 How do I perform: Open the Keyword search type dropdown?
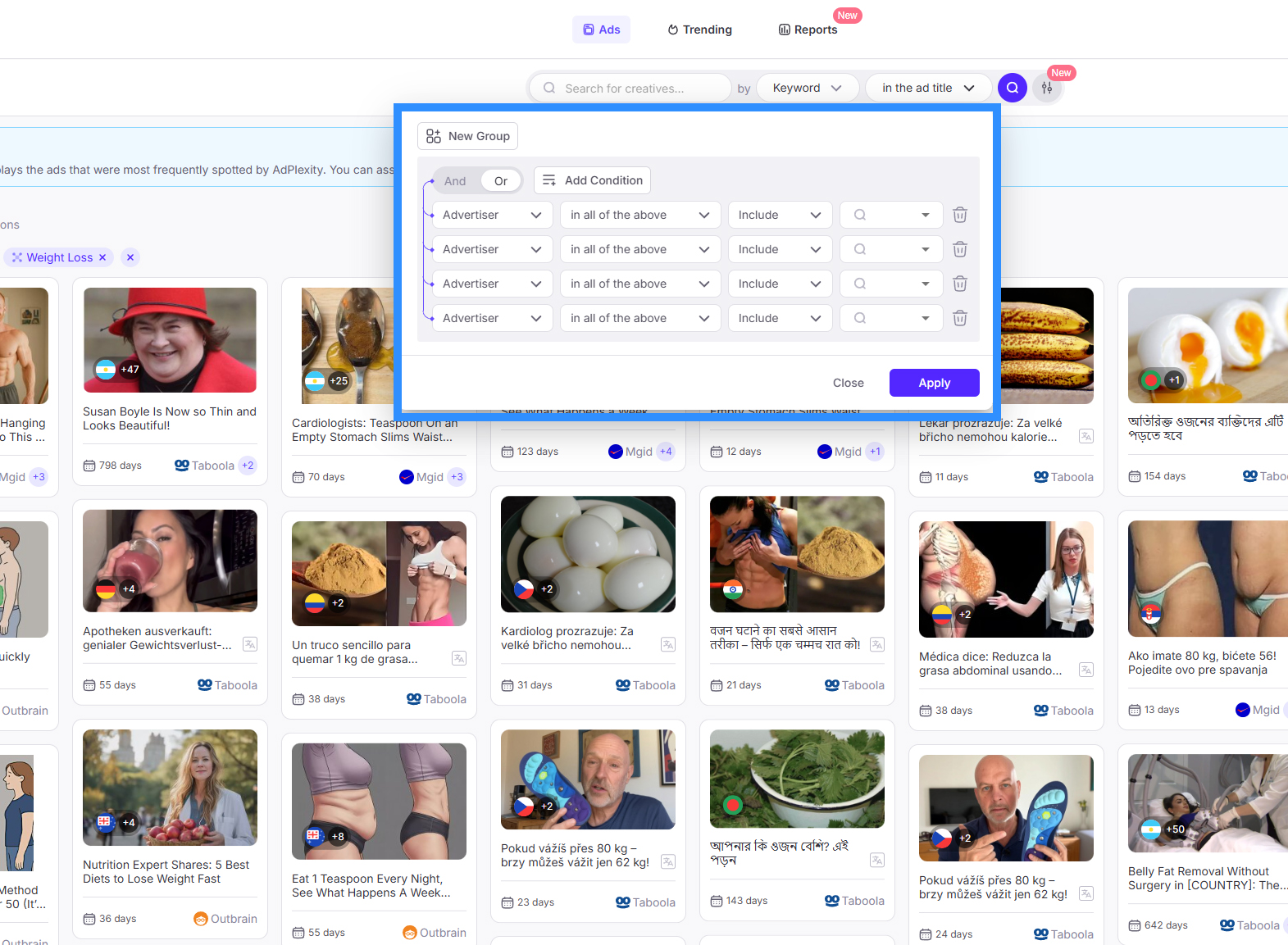tap(807, 88)
